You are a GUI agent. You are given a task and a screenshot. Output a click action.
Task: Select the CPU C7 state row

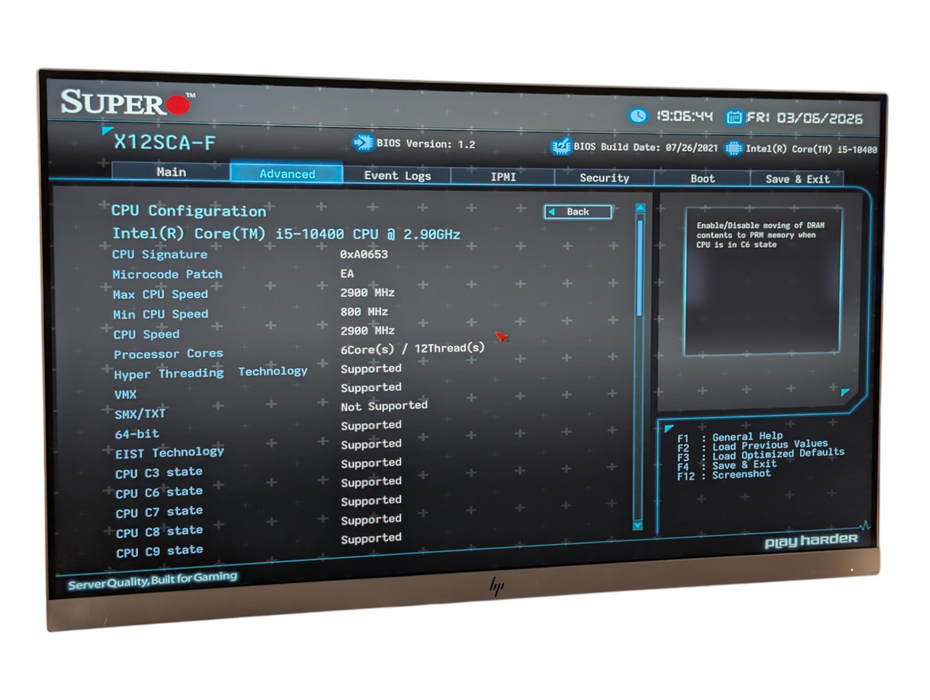click(258, 506)
